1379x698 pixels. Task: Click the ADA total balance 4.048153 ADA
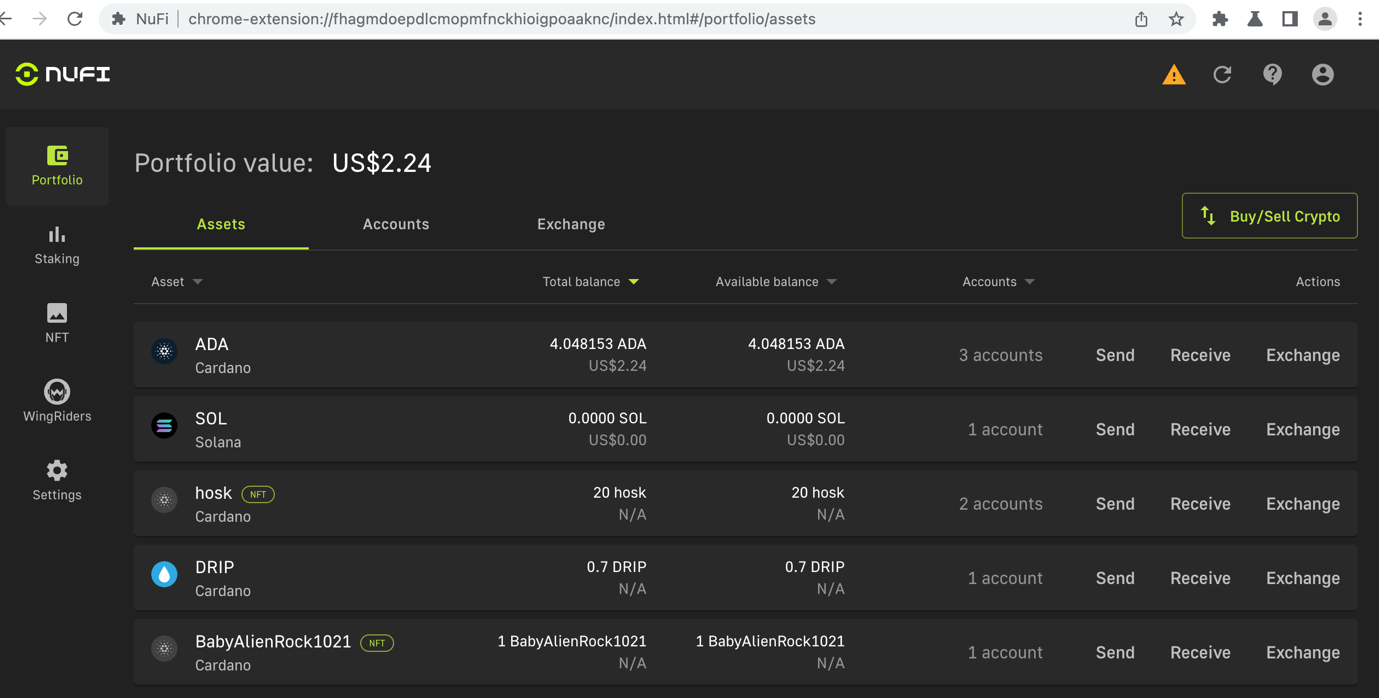point(598,344)
